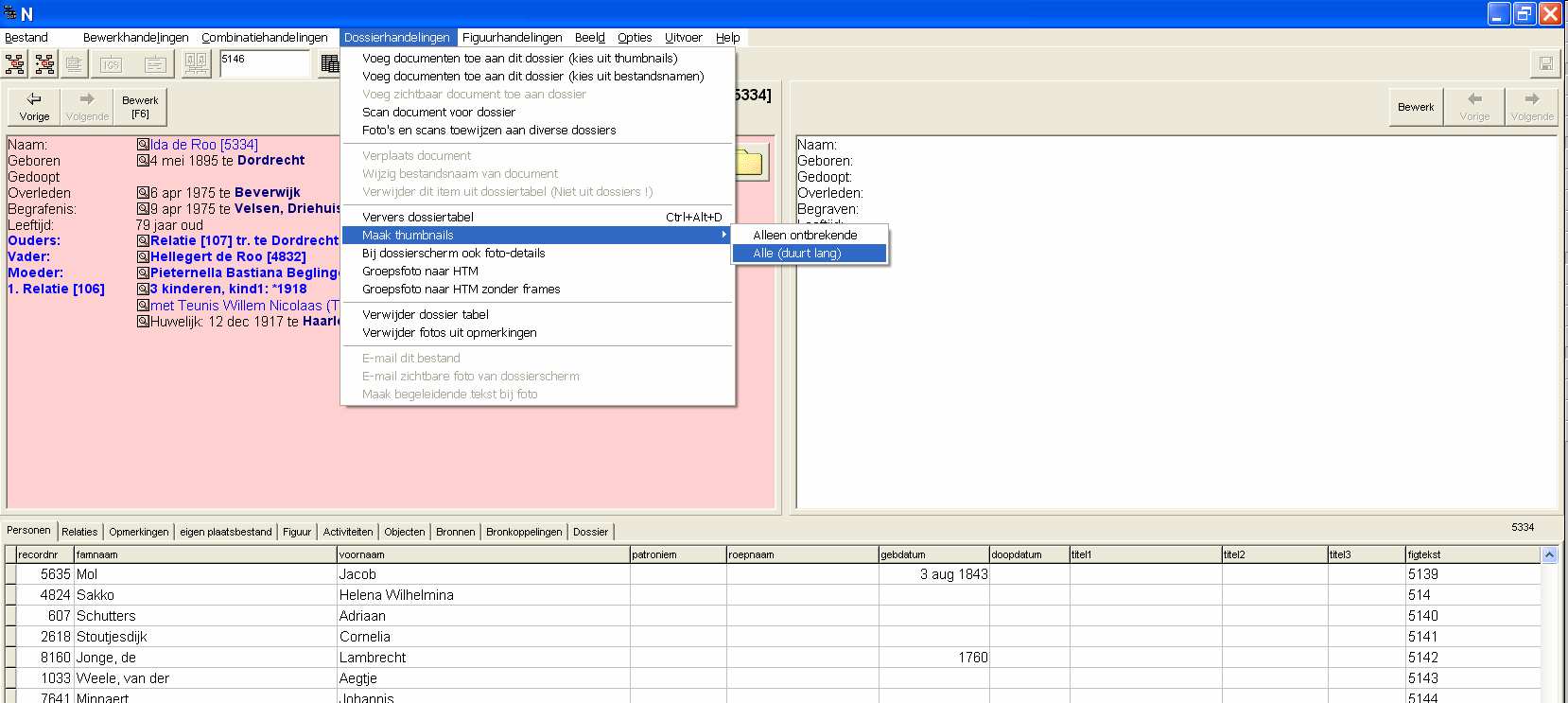This screenshot has width=1568, height=703.
Task: Switch to the Bronkoppelingen tab
Action: click(524, 532)
